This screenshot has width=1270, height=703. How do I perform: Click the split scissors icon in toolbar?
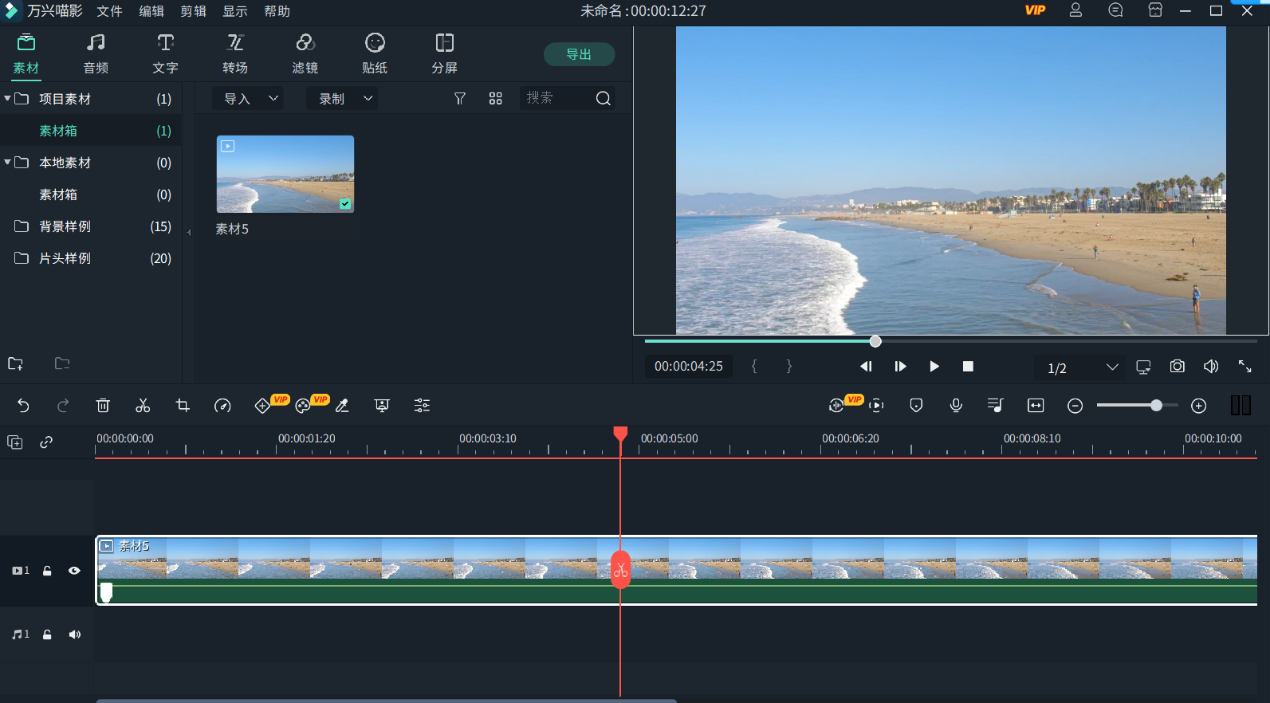pyautogui.click(x=143, y=405)
